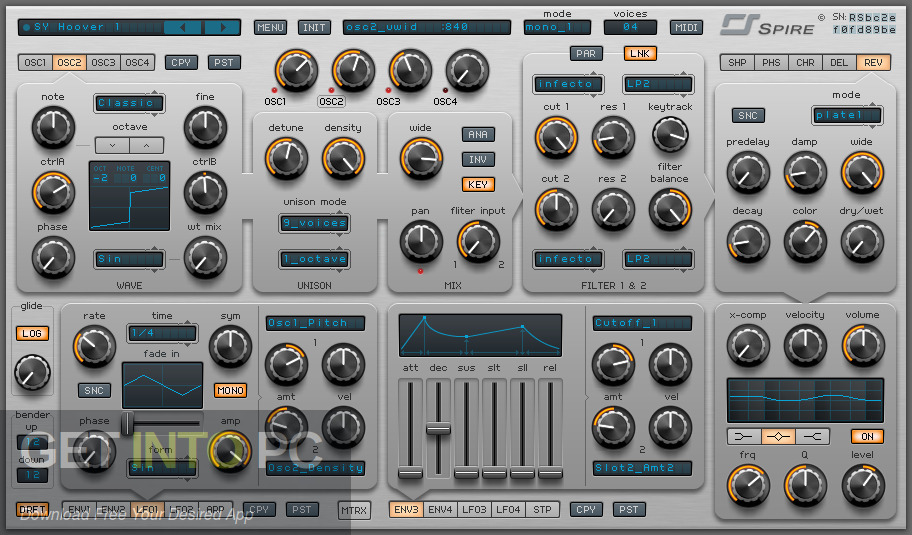Switch to the OSC3 tab

pyautogui.click(x=104, y=62)
